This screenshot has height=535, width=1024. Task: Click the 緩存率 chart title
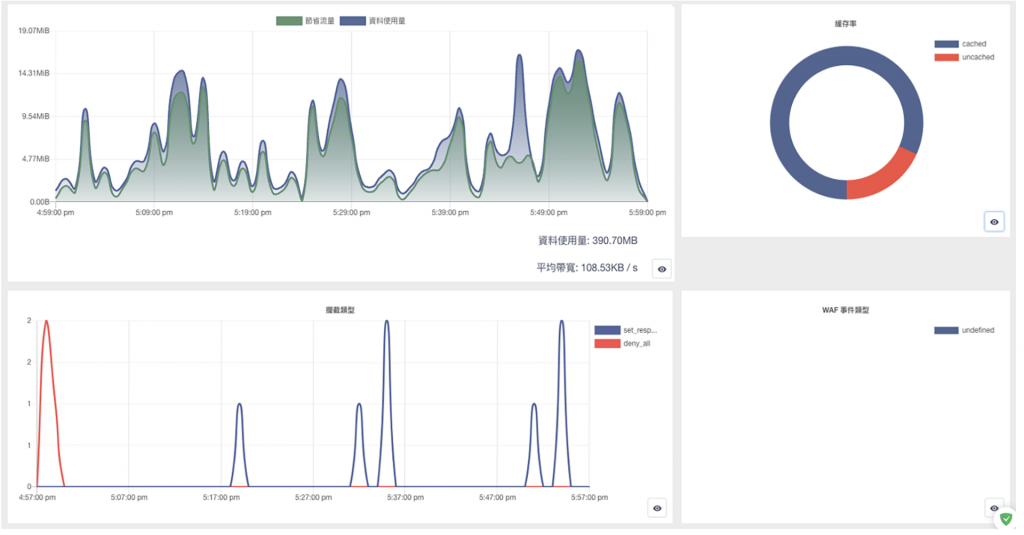coord(846,24)
